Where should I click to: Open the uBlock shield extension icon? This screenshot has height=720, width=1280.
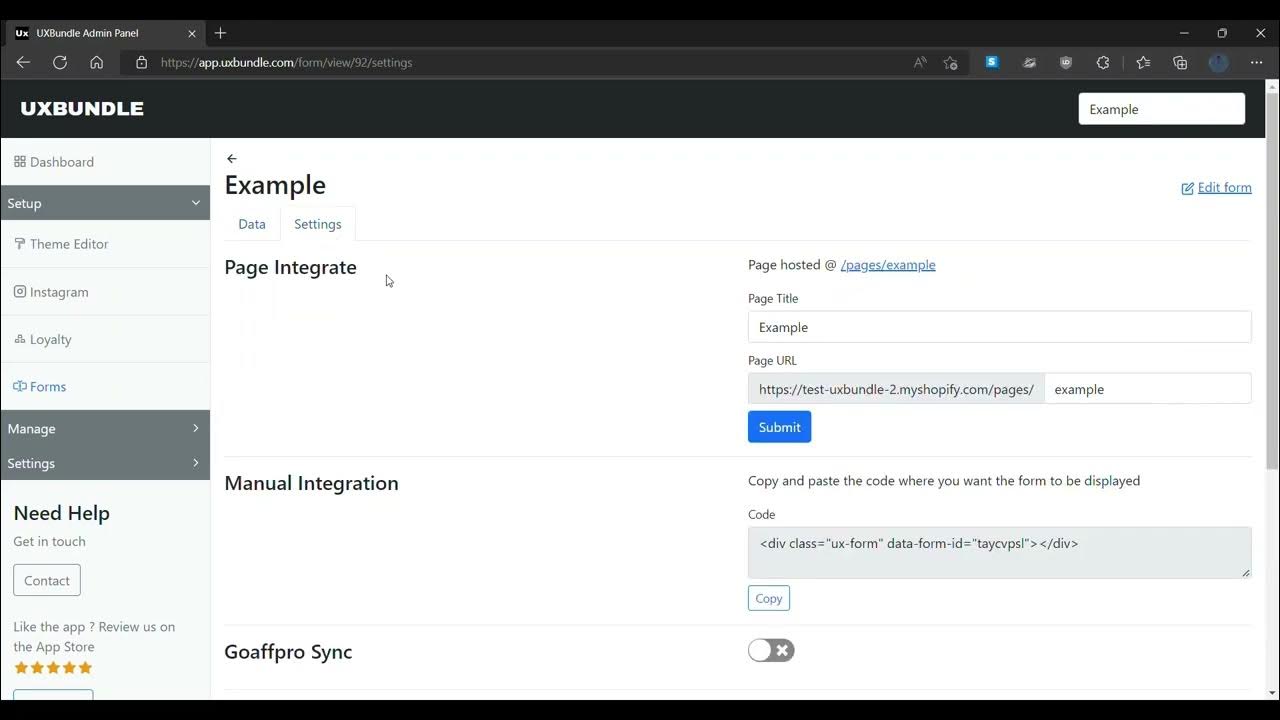[x=1066, y=62]
